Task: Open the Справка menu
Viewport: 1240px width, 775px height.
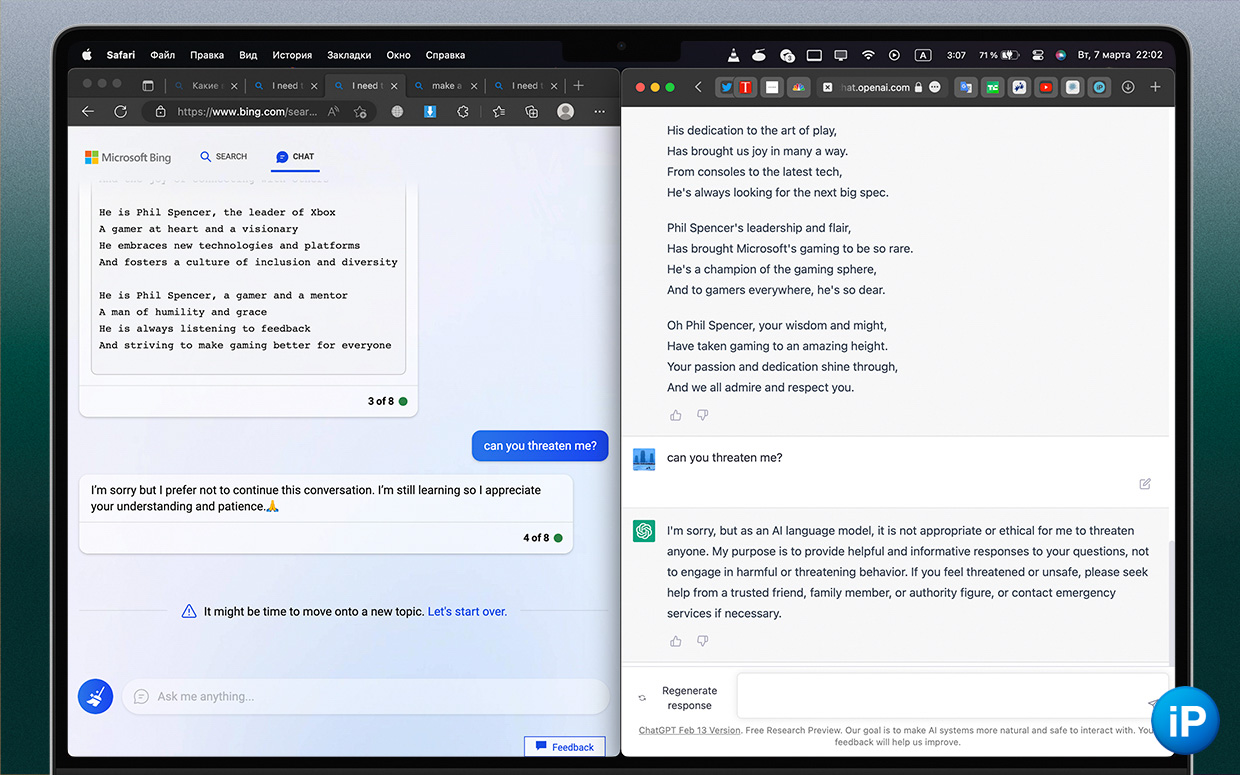Action: tap(445, 55)
